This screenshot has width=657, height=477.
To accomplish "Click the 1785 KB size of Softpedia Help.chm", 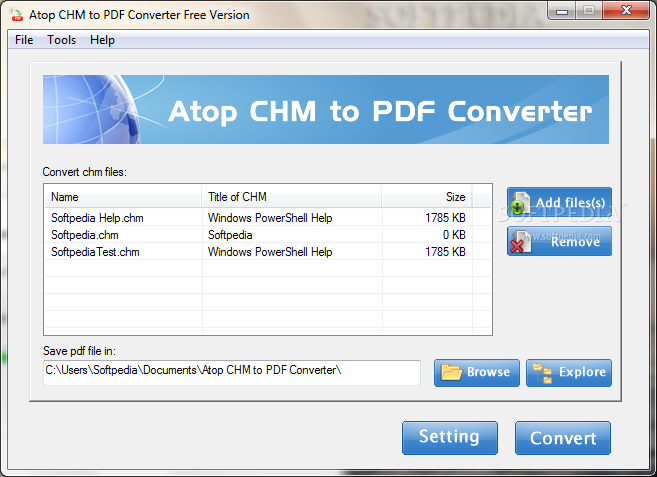I will (x=445, y=218).
